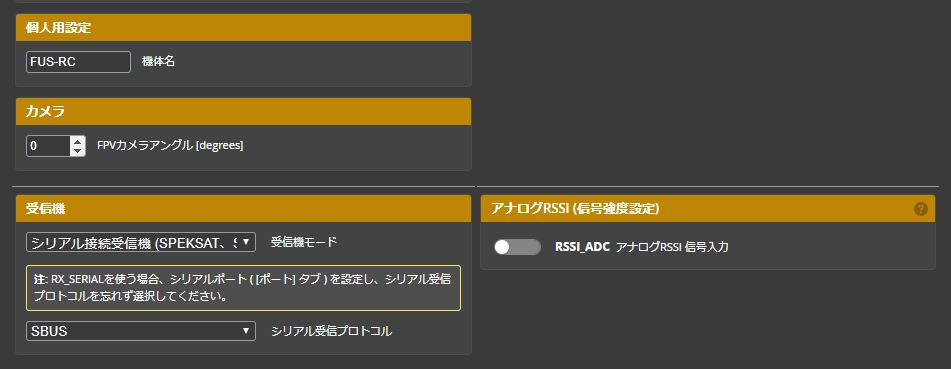Open the アナログRSSI help question mark icon

[x=920, y=209]
